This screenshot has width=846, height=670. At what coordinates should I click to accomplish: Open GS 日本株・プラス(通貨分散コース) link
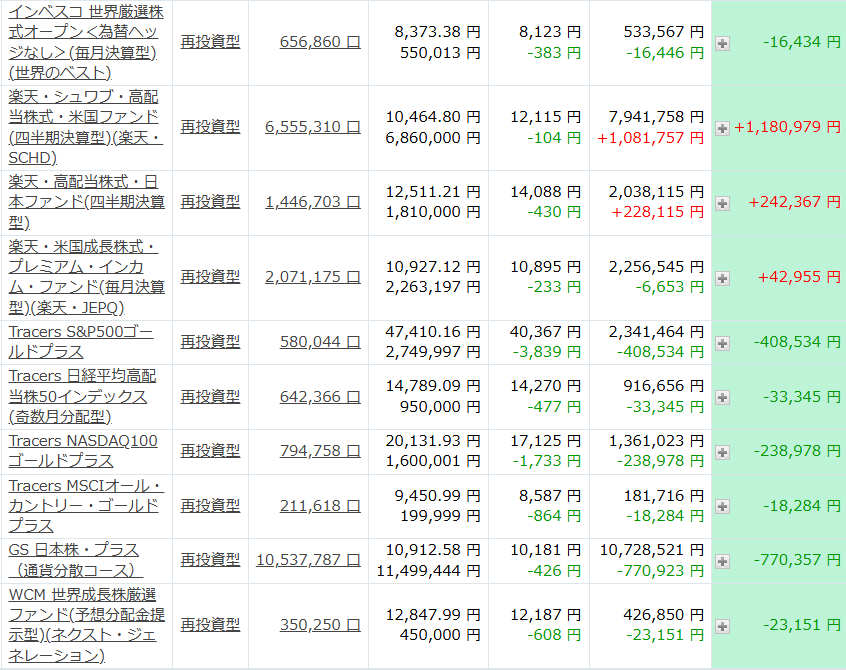pyautogui.click(x=76, y=560)
